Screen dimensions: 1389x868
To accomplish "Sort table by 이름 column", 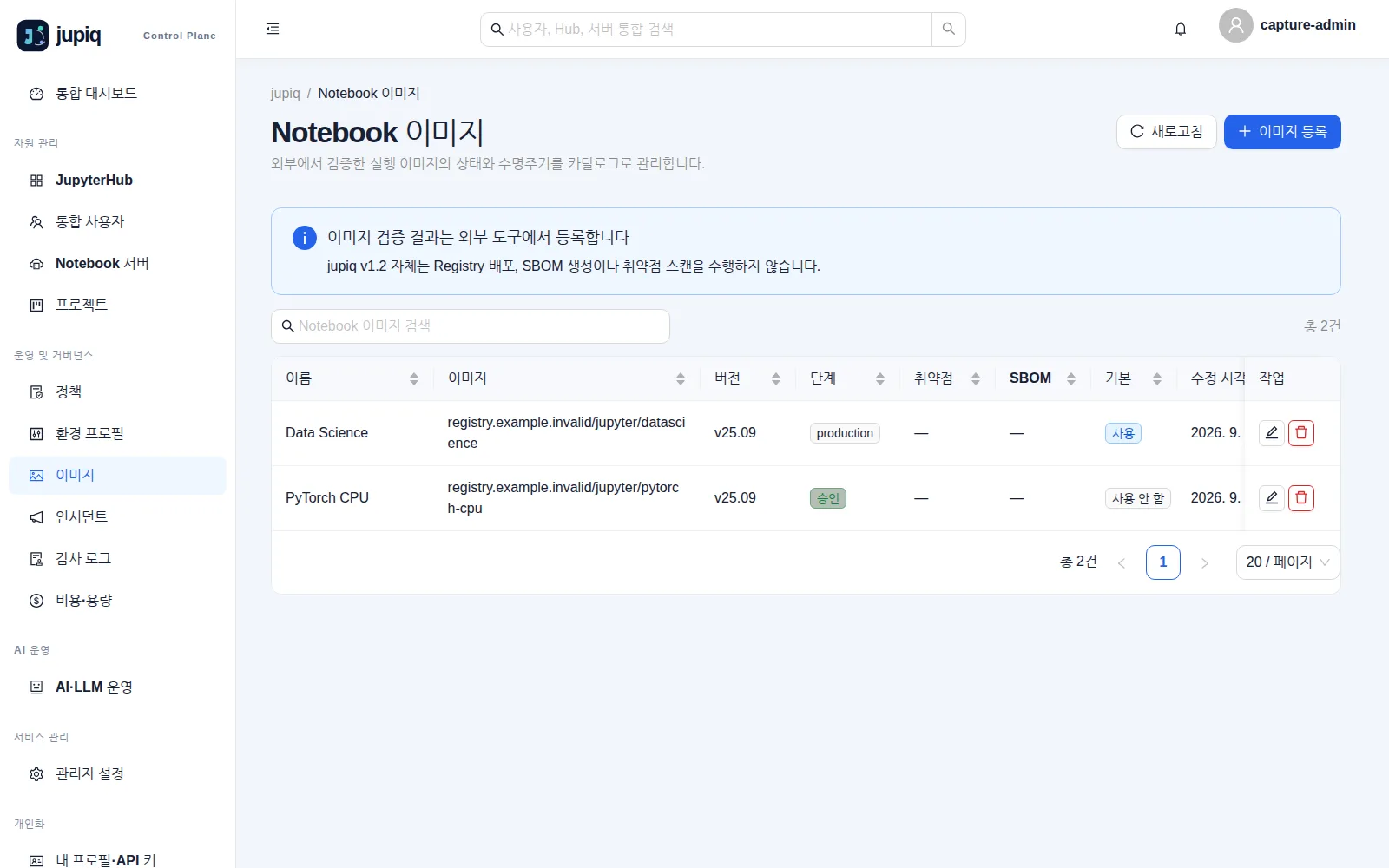I will [x=352, y=378].
